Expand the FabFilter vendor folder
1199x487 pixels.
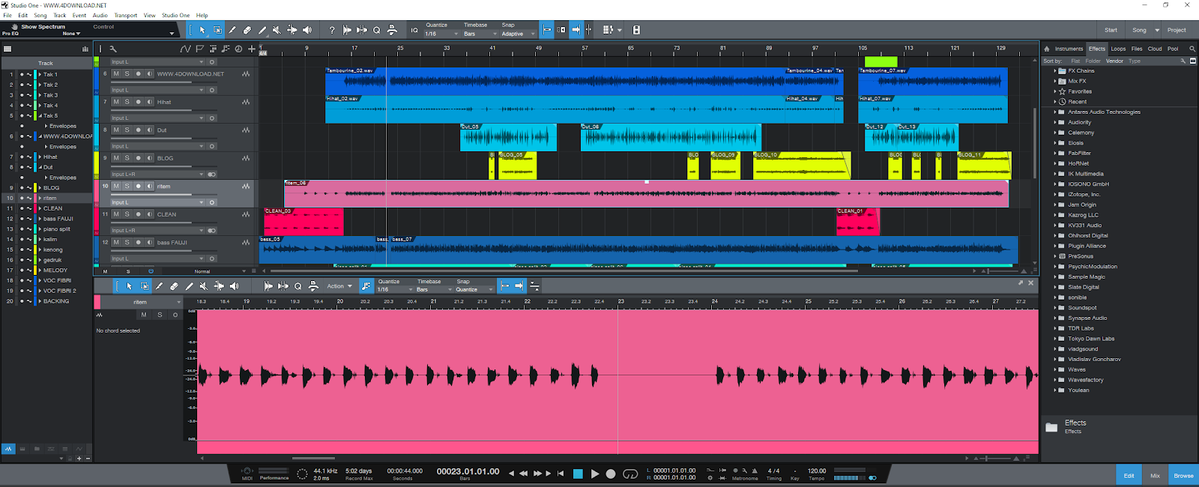point(1054,153)
